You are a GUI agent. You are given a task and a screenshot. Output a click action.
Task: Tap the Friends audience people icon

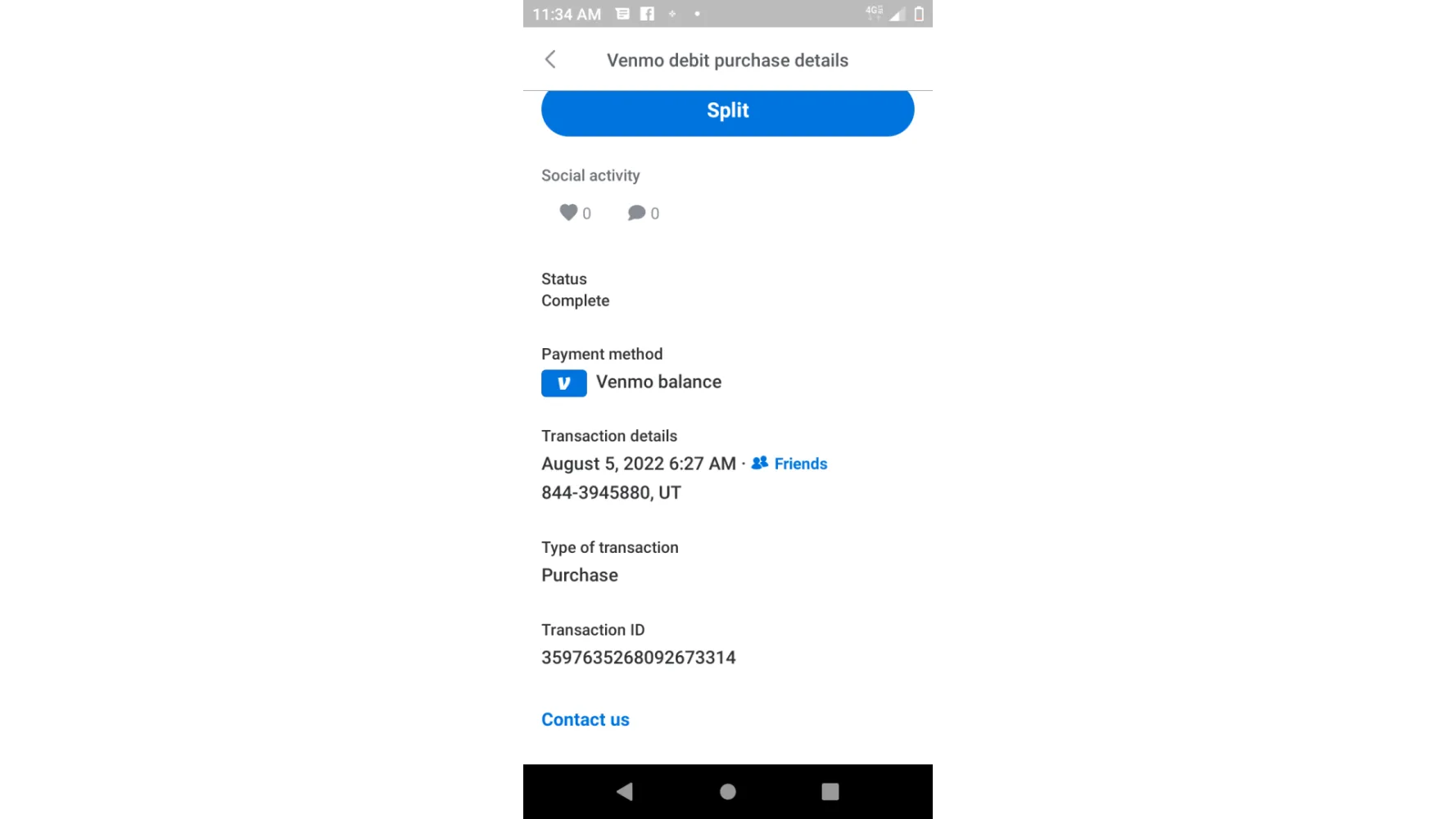coord(759,463)
